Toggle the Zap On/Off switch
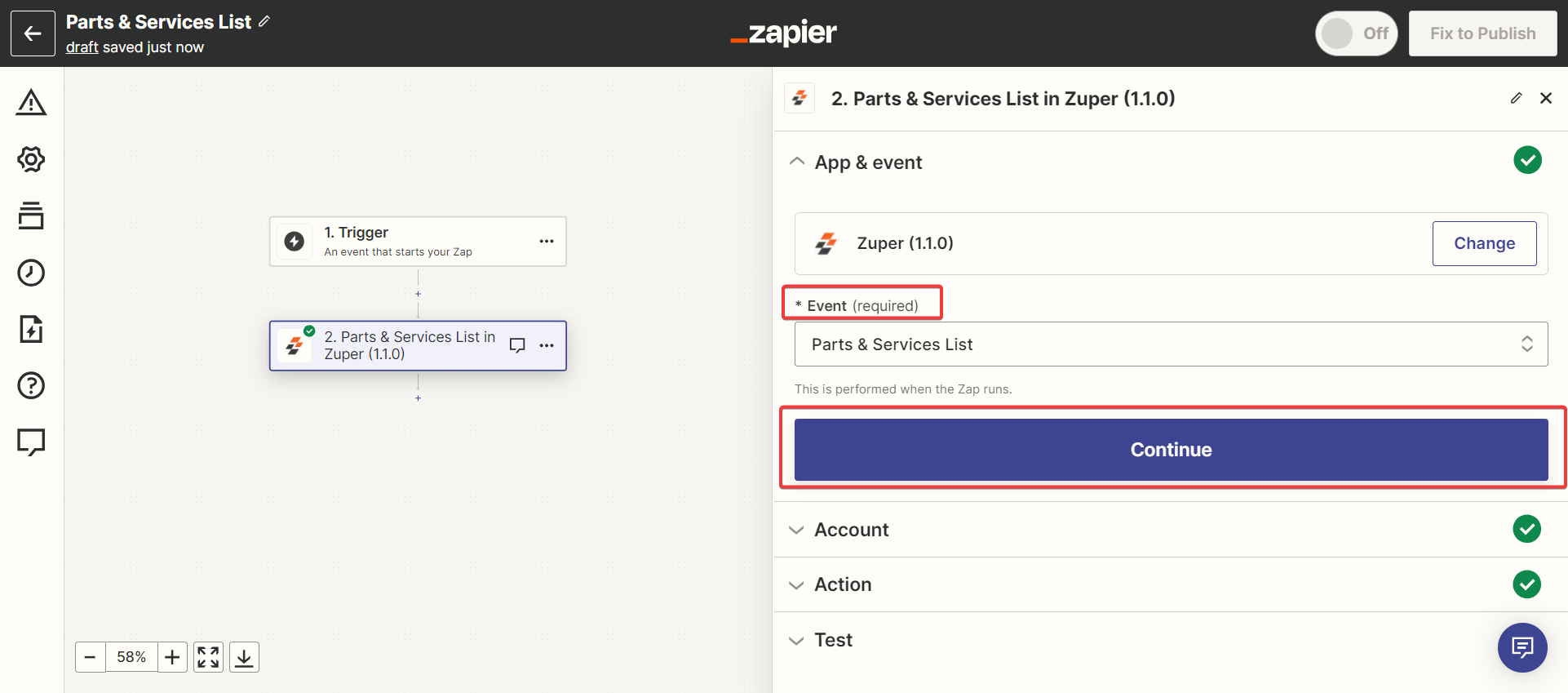The image size is (1568, 693). pyautogui.click(x=1356, y=33)
